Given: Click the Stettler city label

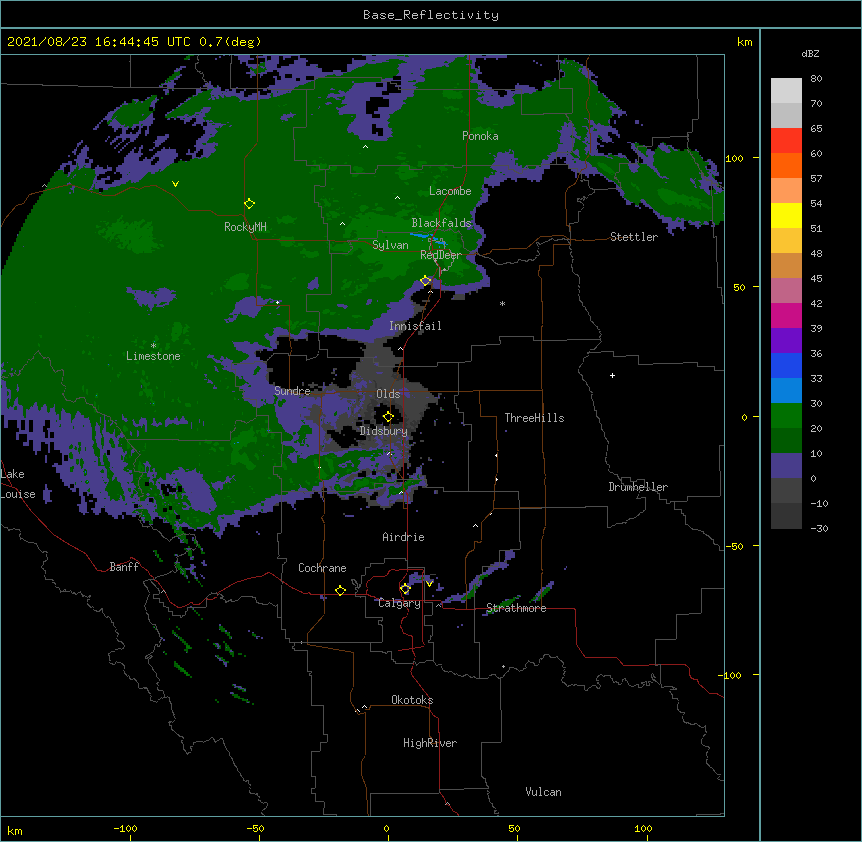Looking at the screenshot, I should click(x=634, y=237).
